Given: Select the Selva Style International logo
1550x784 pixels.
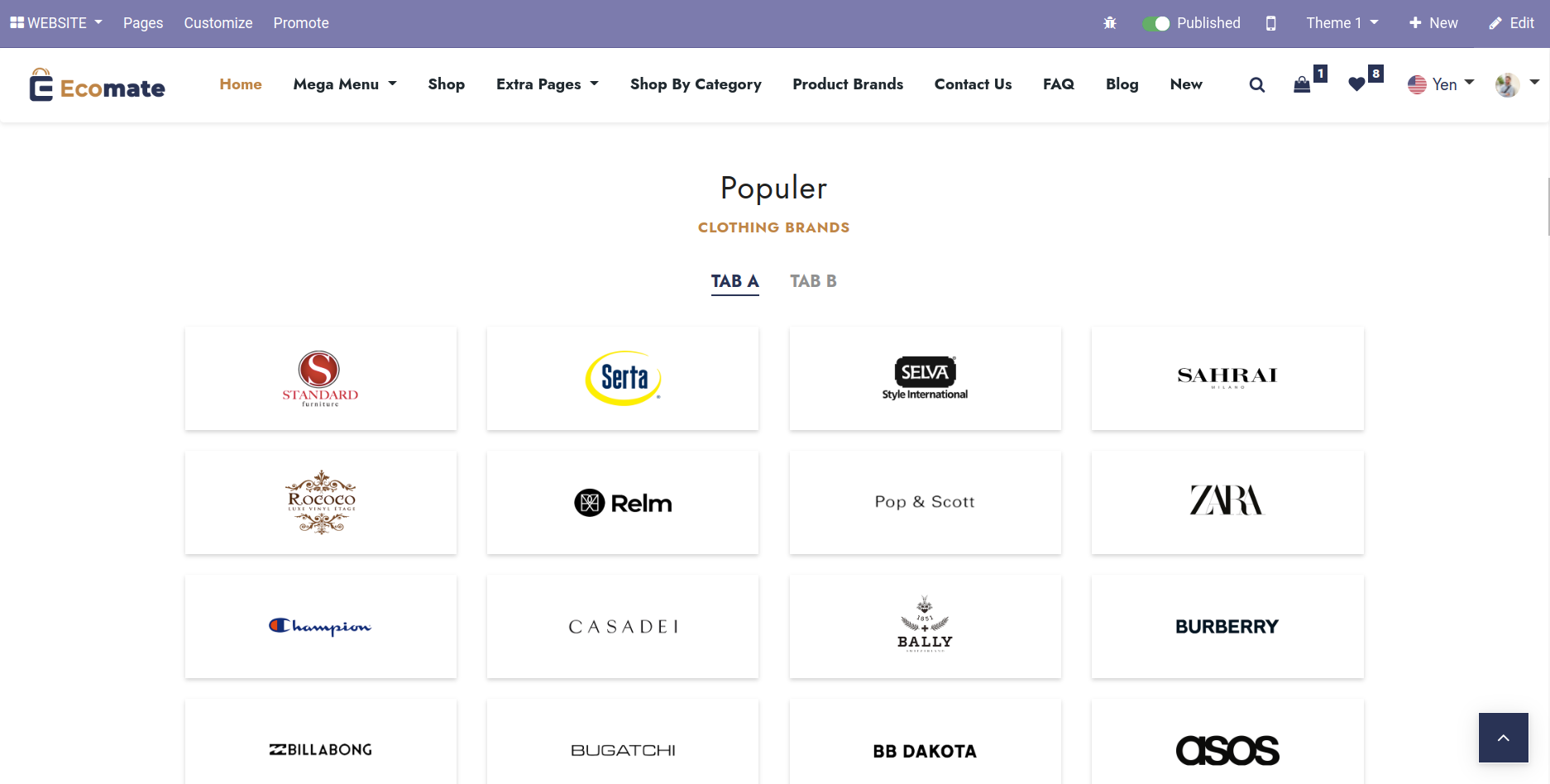Looking at the screenshot, I should 926,379.
